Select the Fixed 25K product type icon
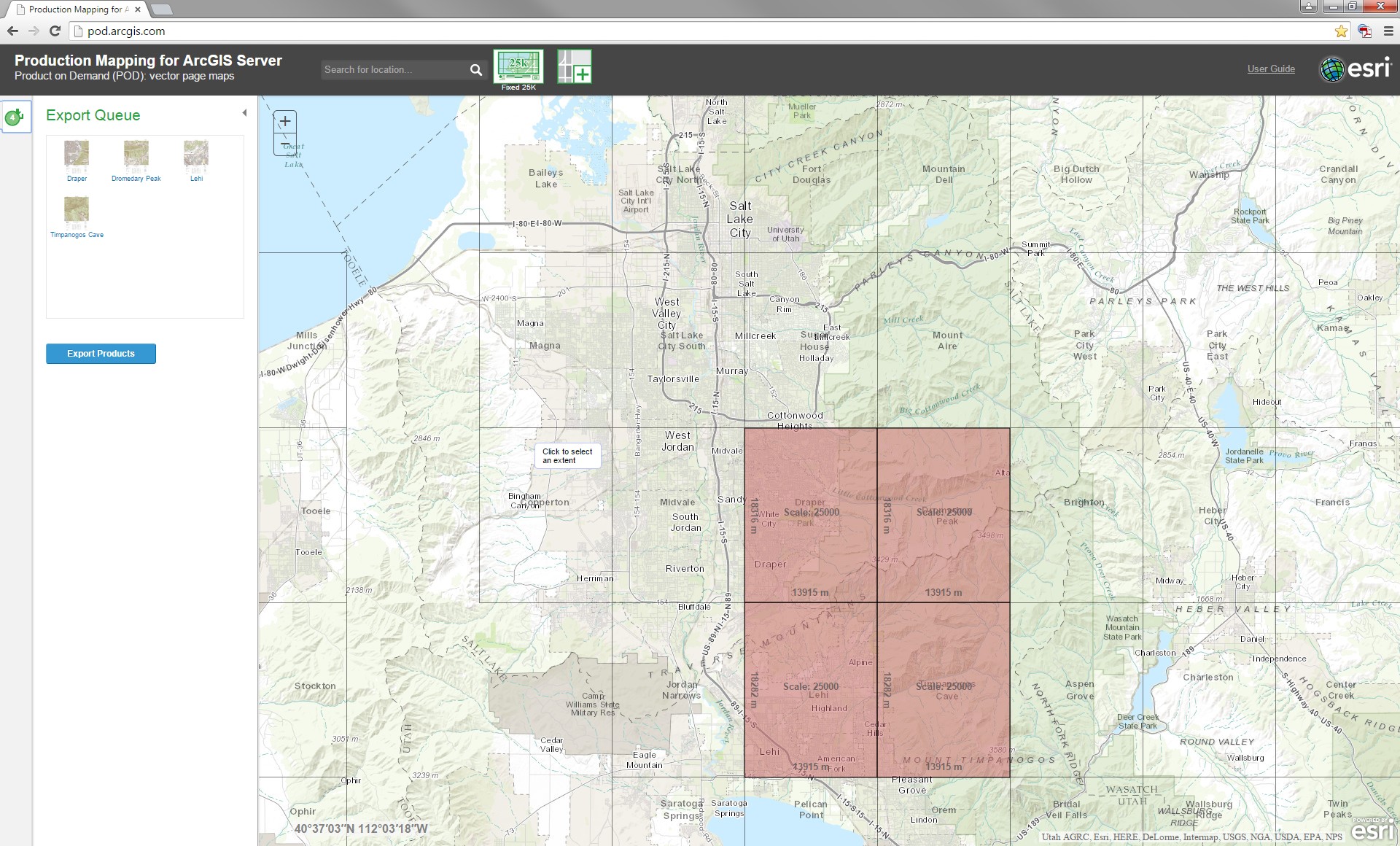This screenshot has width=1400, height=846. click(x=518, y=66)
